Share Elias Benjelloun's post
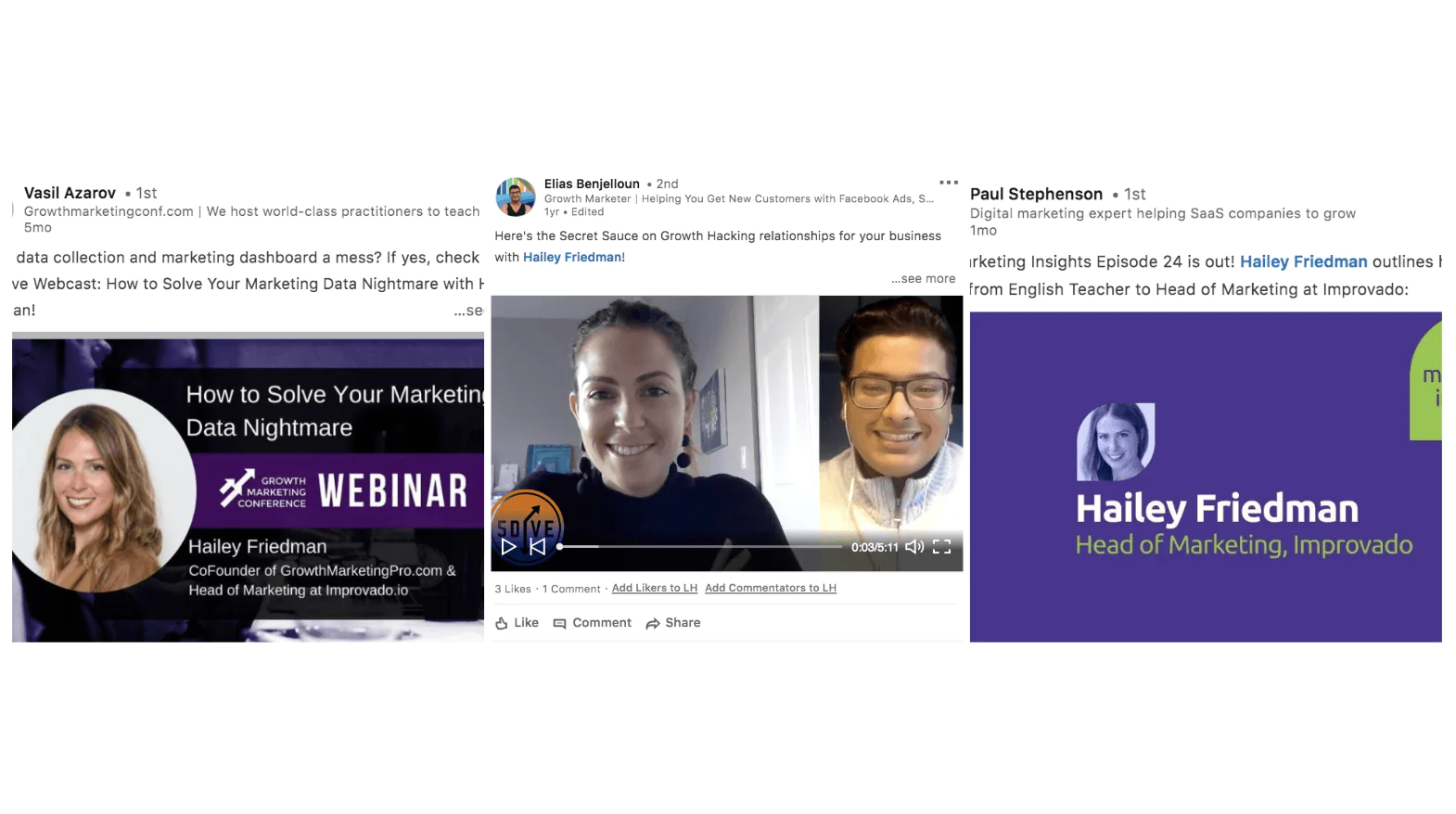 pos(672,623)
